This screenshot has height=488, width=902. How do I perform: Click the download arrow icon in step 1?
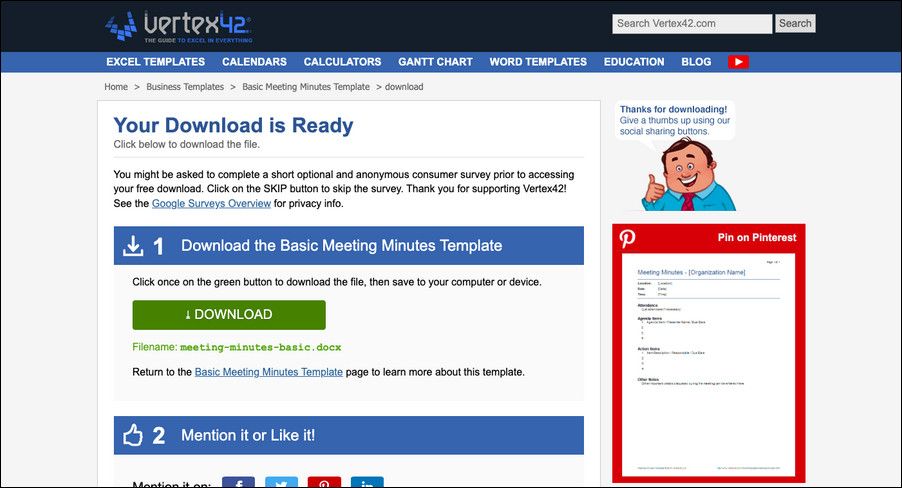133,246
